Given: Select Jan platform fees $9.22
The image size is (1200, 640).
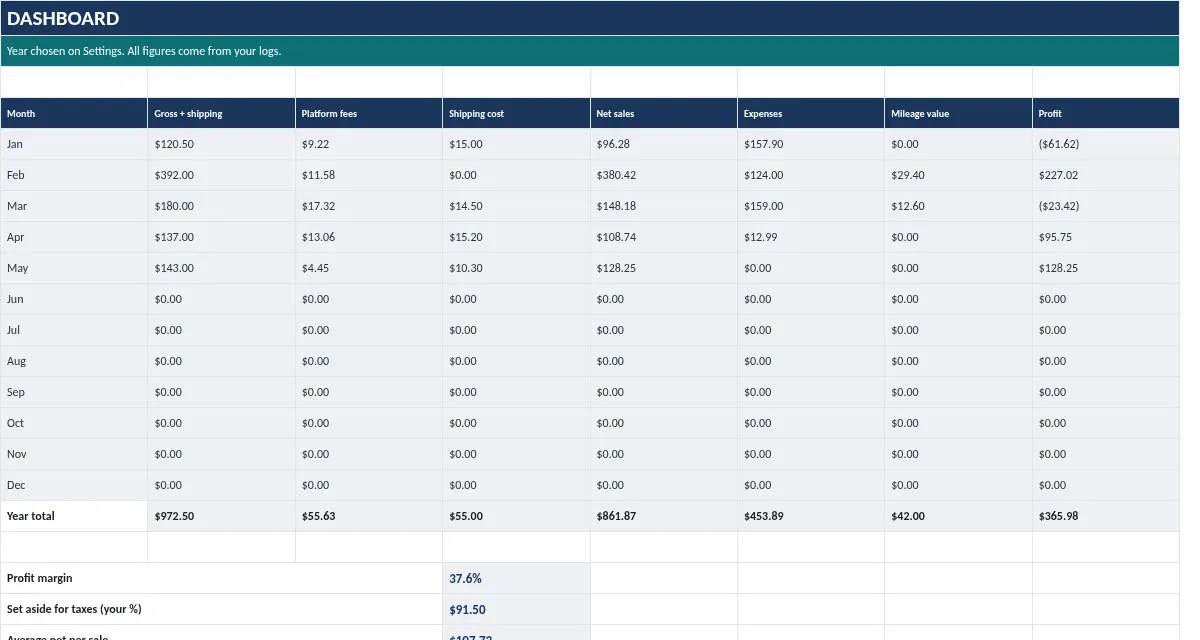Looking at the screenshot, I should [369, 144].
